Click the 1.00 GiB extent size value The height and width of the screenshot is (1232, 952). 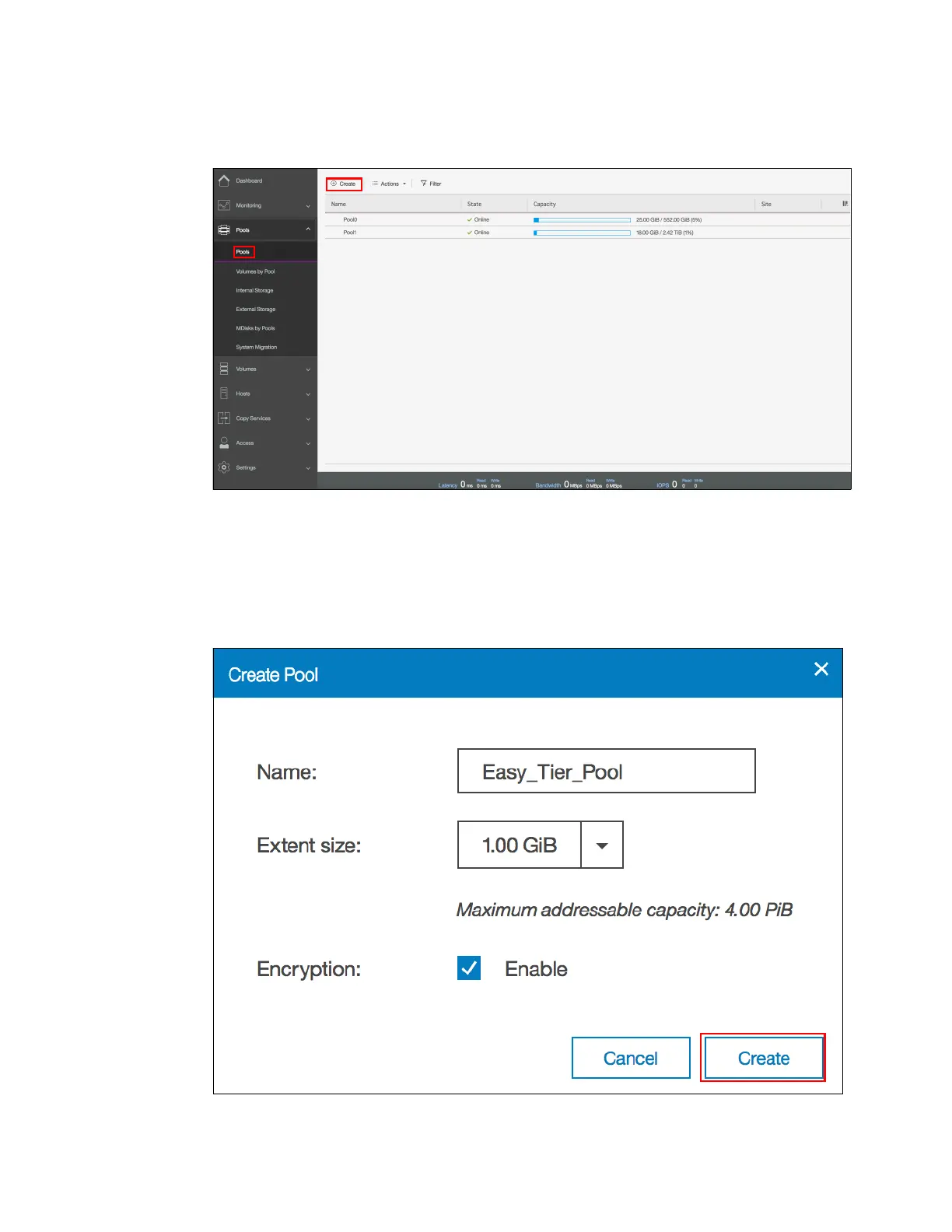[x=520, y=845]
